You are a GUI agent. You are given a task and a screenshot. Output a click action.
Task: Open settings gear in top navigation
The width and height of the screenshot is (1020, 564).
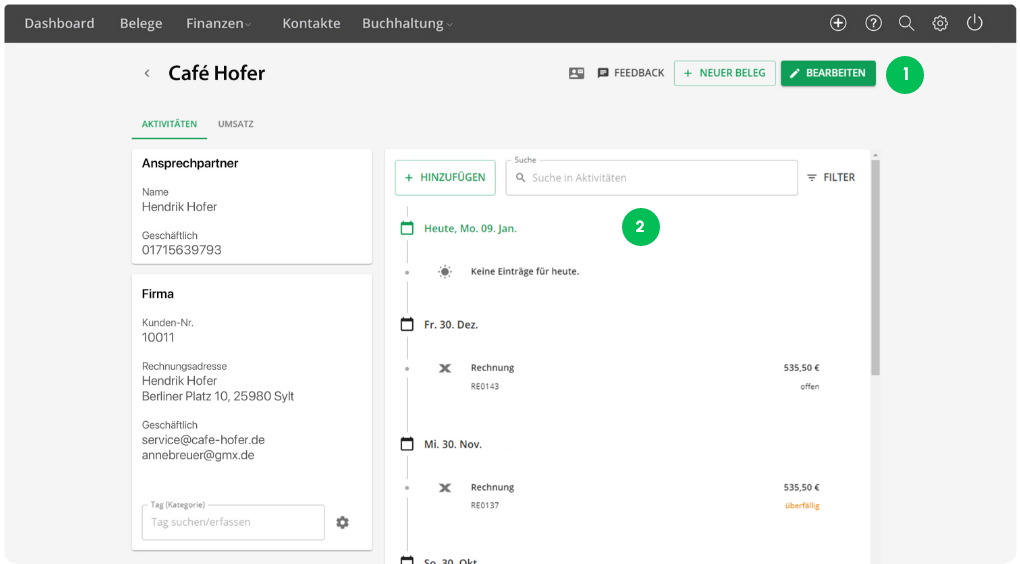click(x=940, y=23)
